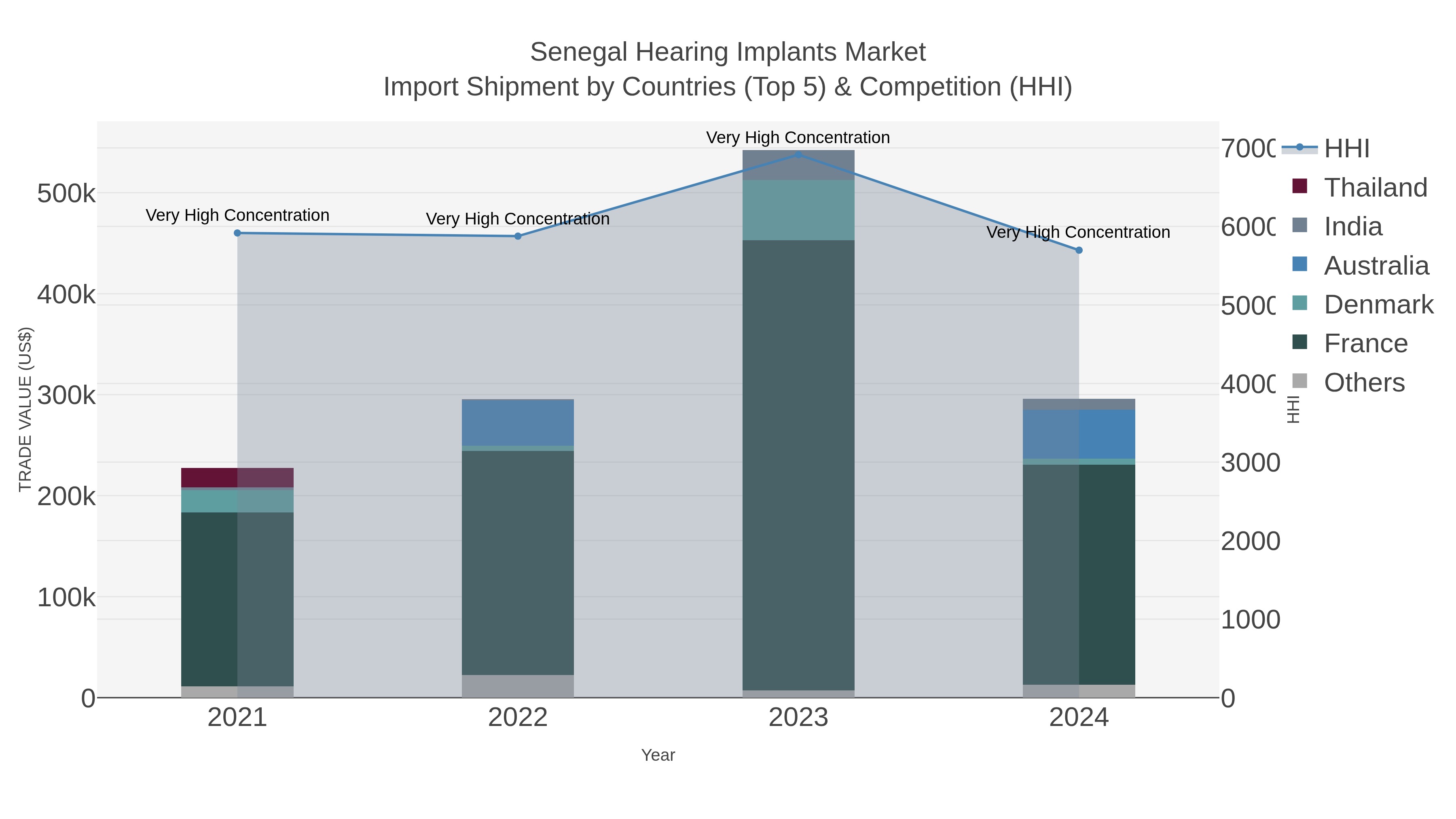The height and width of the screenshot is (819, 1456).
Task: Click the Senegal Hearing Implants Market title
Action: point(728,52)
